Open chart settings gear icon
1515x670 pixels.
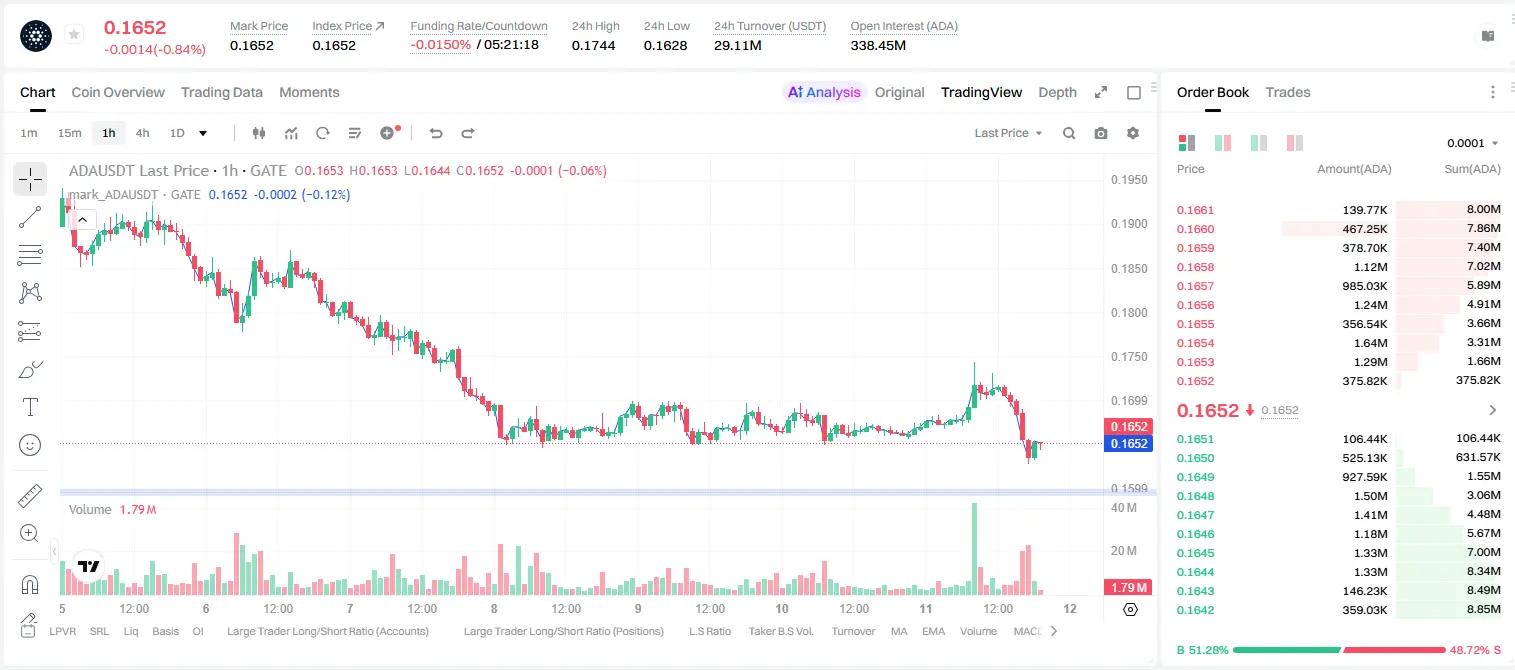coord(1133,133)
